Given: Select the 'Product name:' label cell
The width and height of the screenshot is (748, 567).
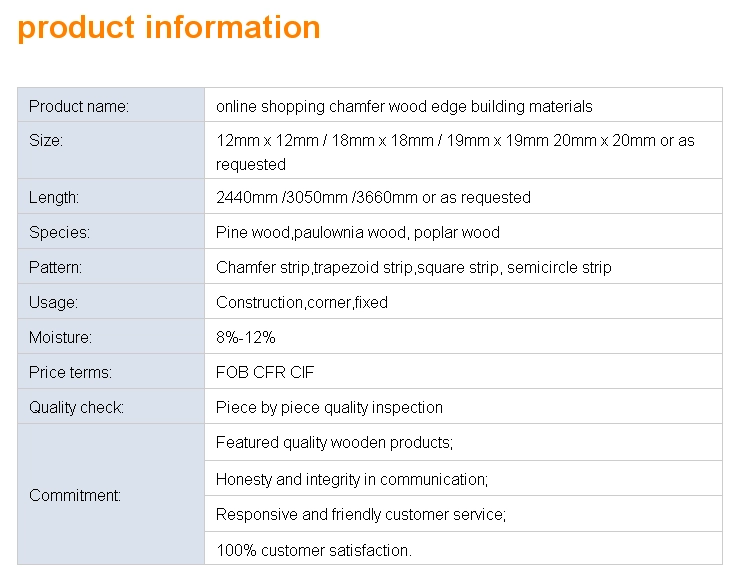Looking at the screenshot, I should pyautogui.click(x=111, y=105).
